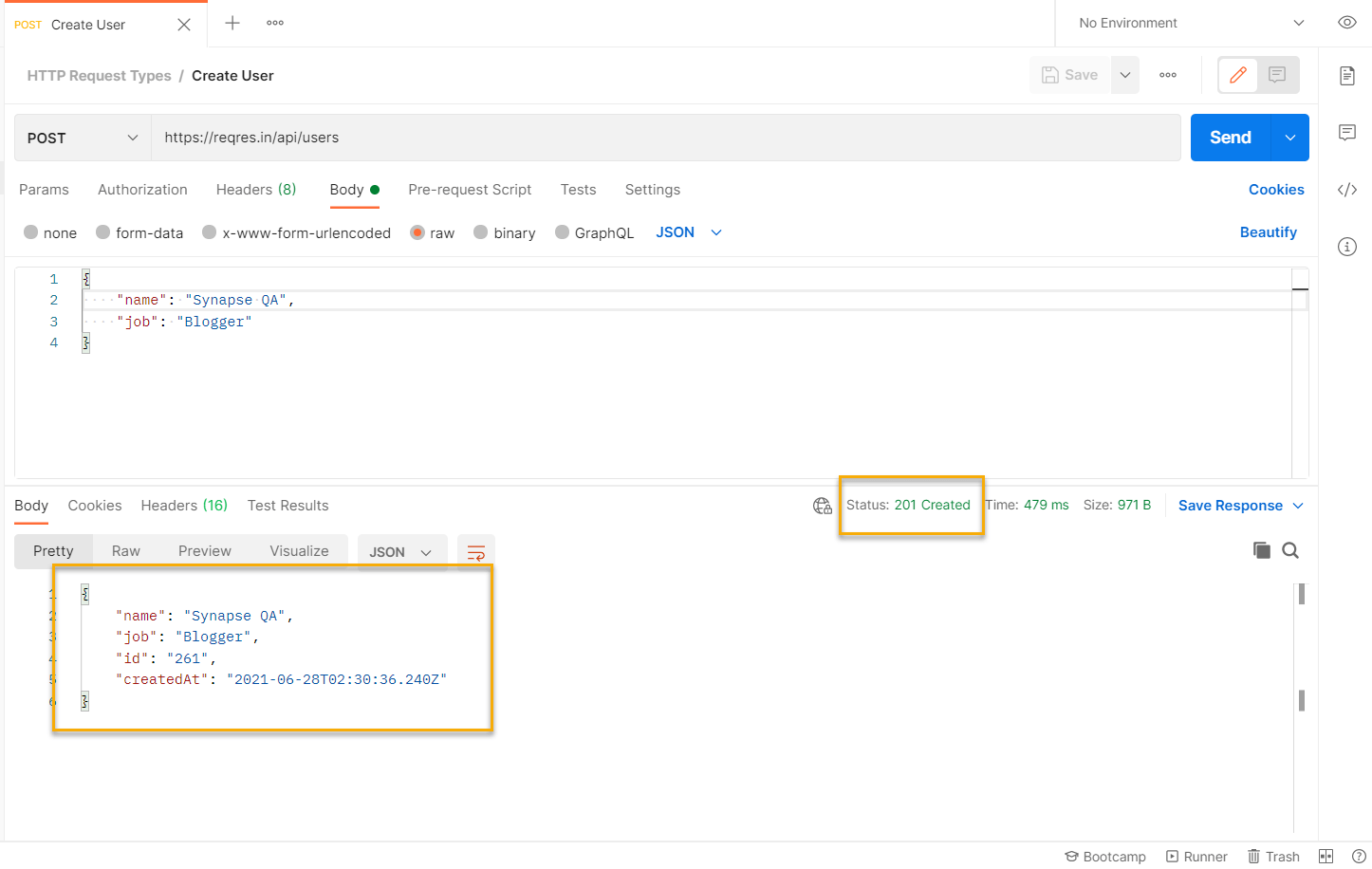Open the Tests tab
The width and height of the screenshot is (1372, 869).
(578, 190)
